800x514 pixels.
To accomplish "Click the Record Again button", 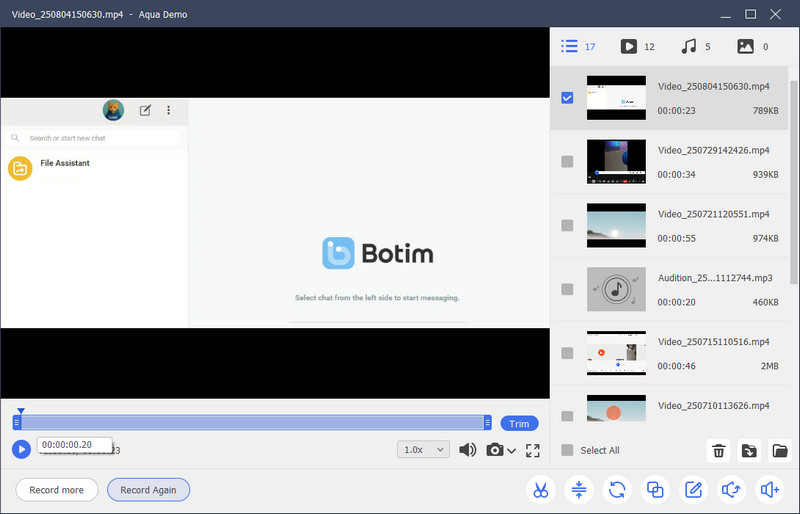I will coord(148,490).
